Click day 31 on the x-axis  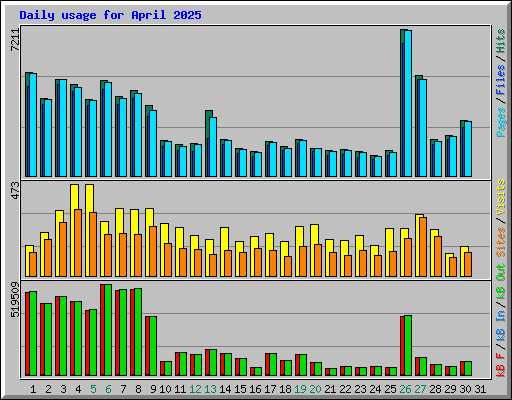click(480, 389)
